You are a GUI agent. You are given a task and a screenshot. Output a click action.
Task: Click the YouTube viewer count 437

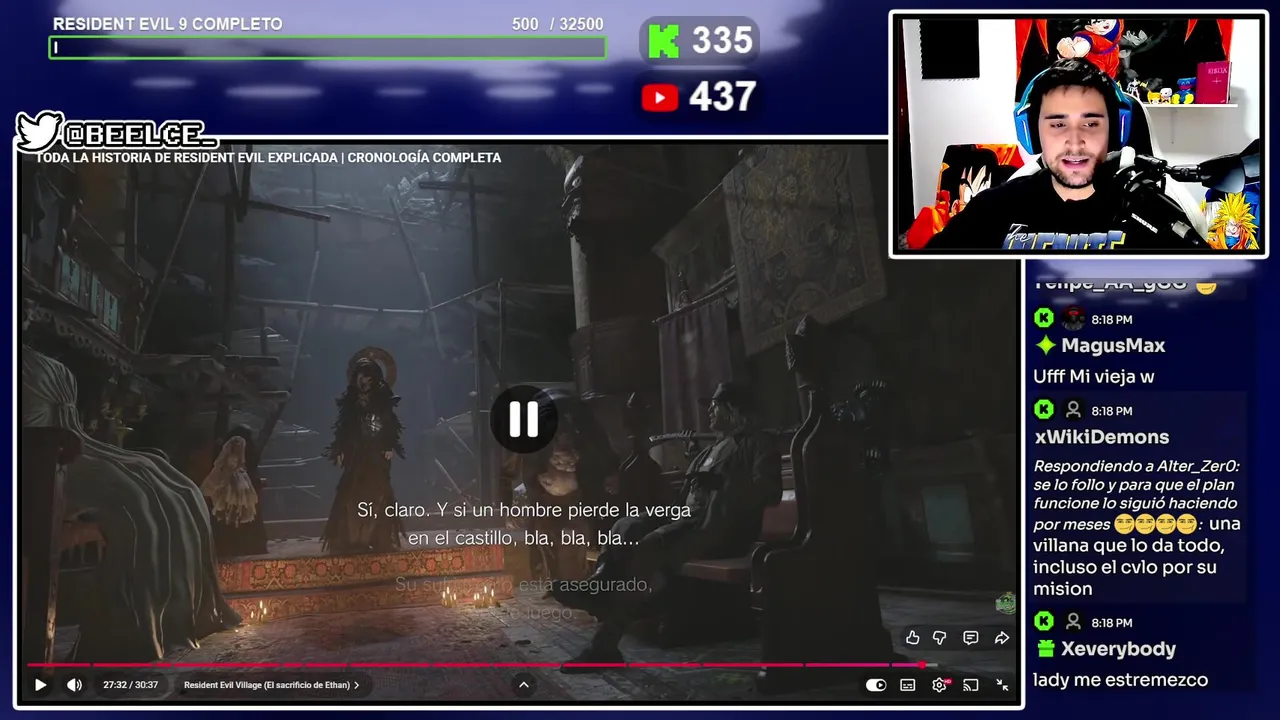pos(722,97)
